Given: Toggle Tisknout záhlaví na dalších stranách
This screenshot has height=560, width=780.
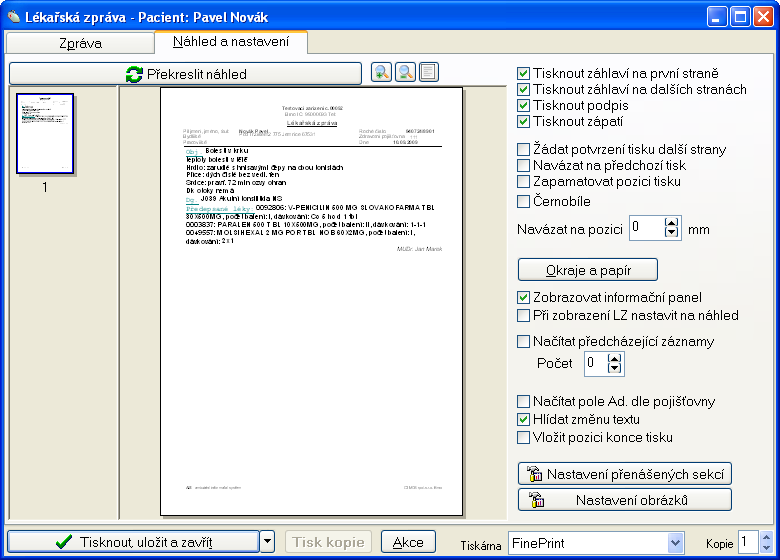Looking at the screenshot, I should point(523,90).
